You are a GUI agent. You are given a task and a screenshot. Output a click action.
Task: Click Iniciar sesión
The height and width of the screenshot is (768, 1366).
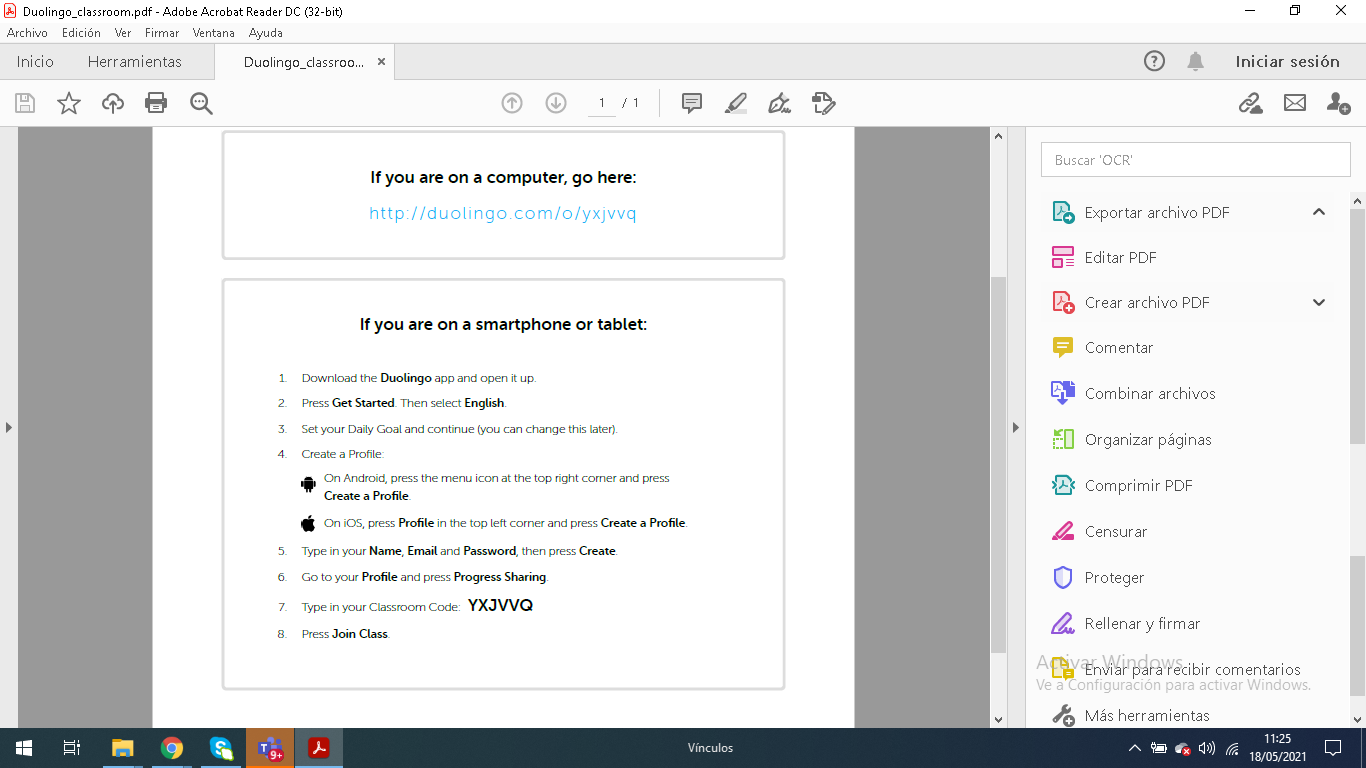pos(1287,61)
